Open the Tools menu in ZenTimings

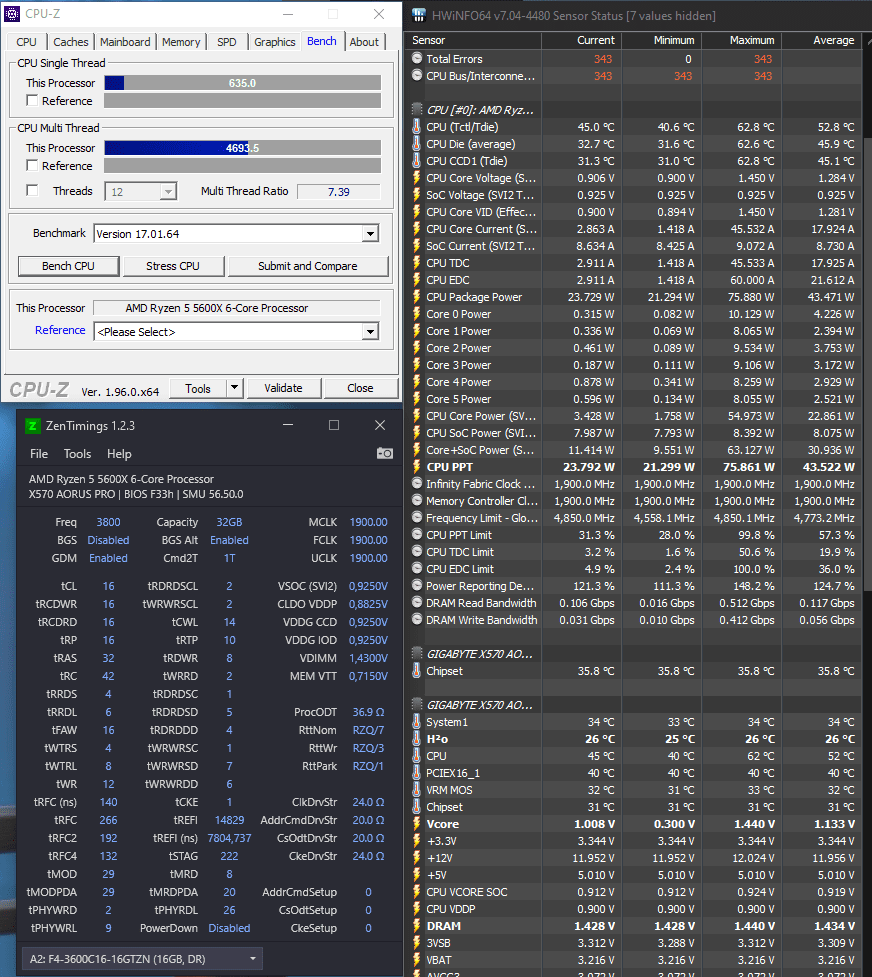tap(77, 454)
